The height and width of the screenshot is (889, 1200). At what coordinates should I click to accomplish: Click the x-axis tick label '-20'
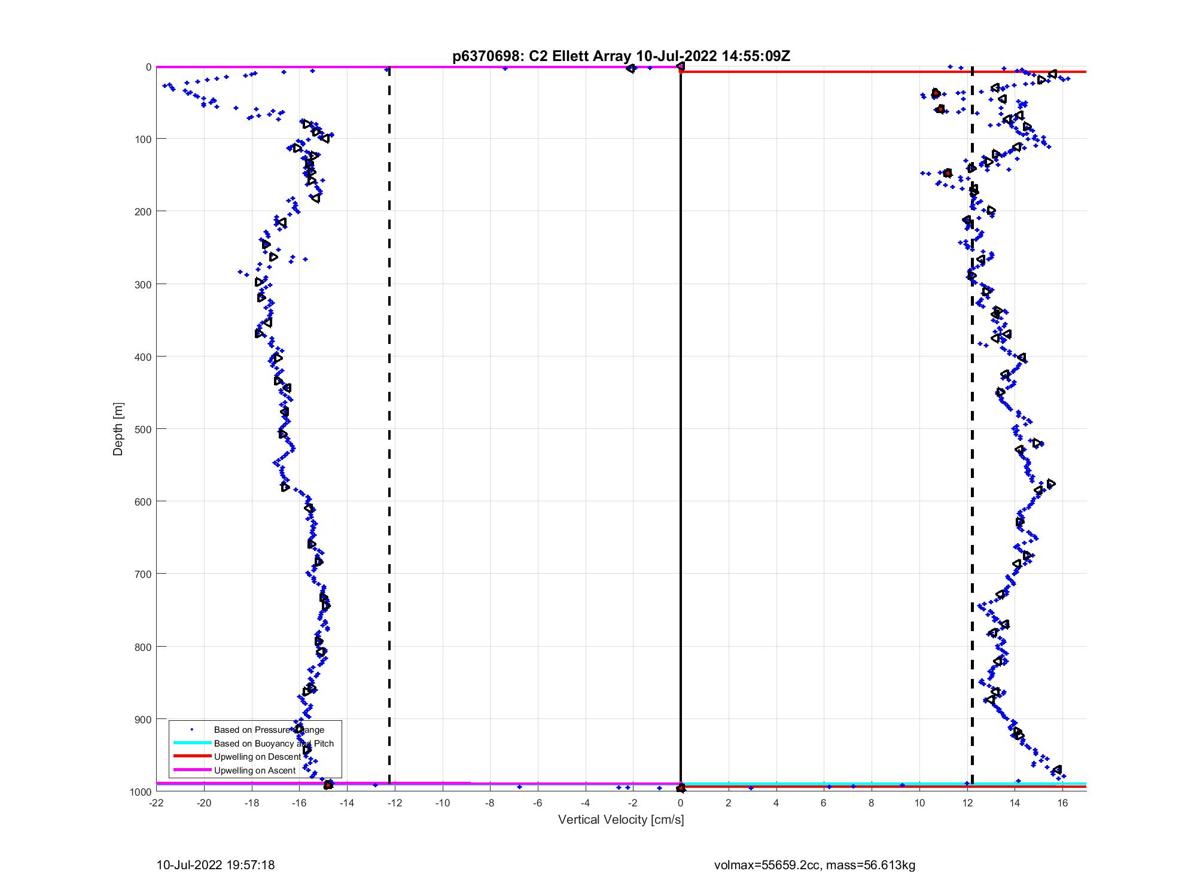[204, 802]
